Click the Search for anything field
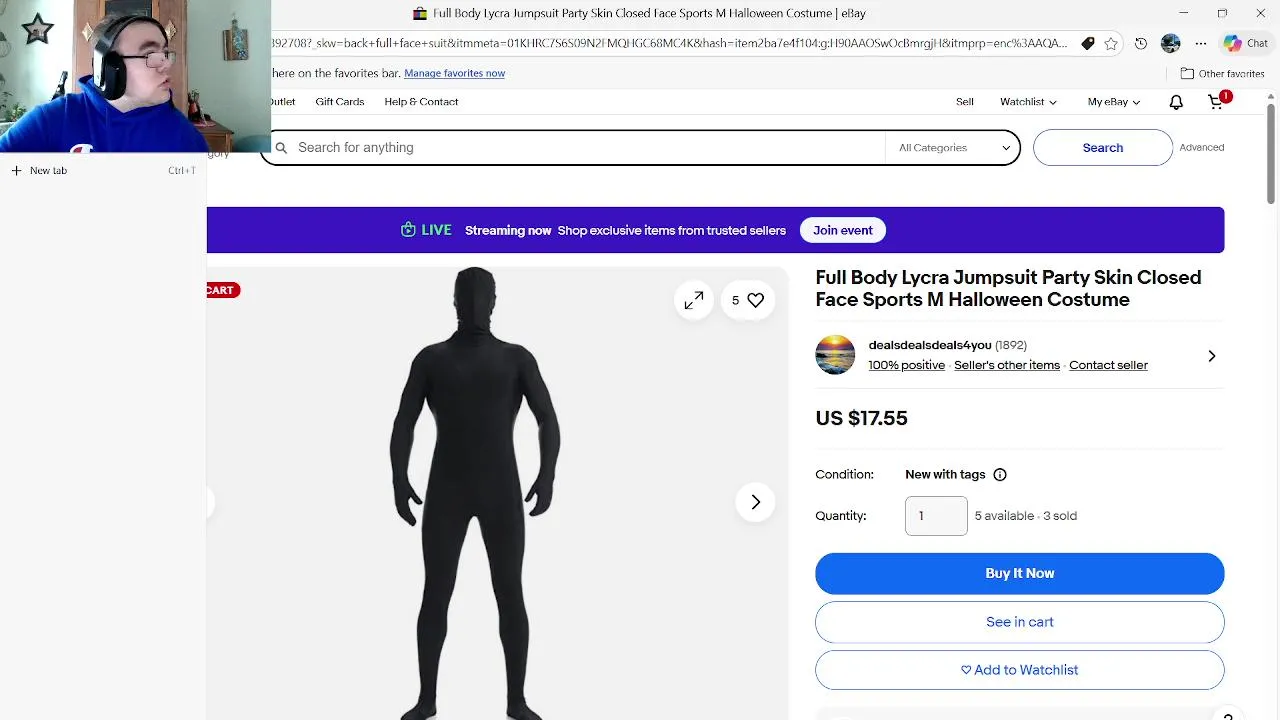 pyautogui.click(x=580, y=148)
